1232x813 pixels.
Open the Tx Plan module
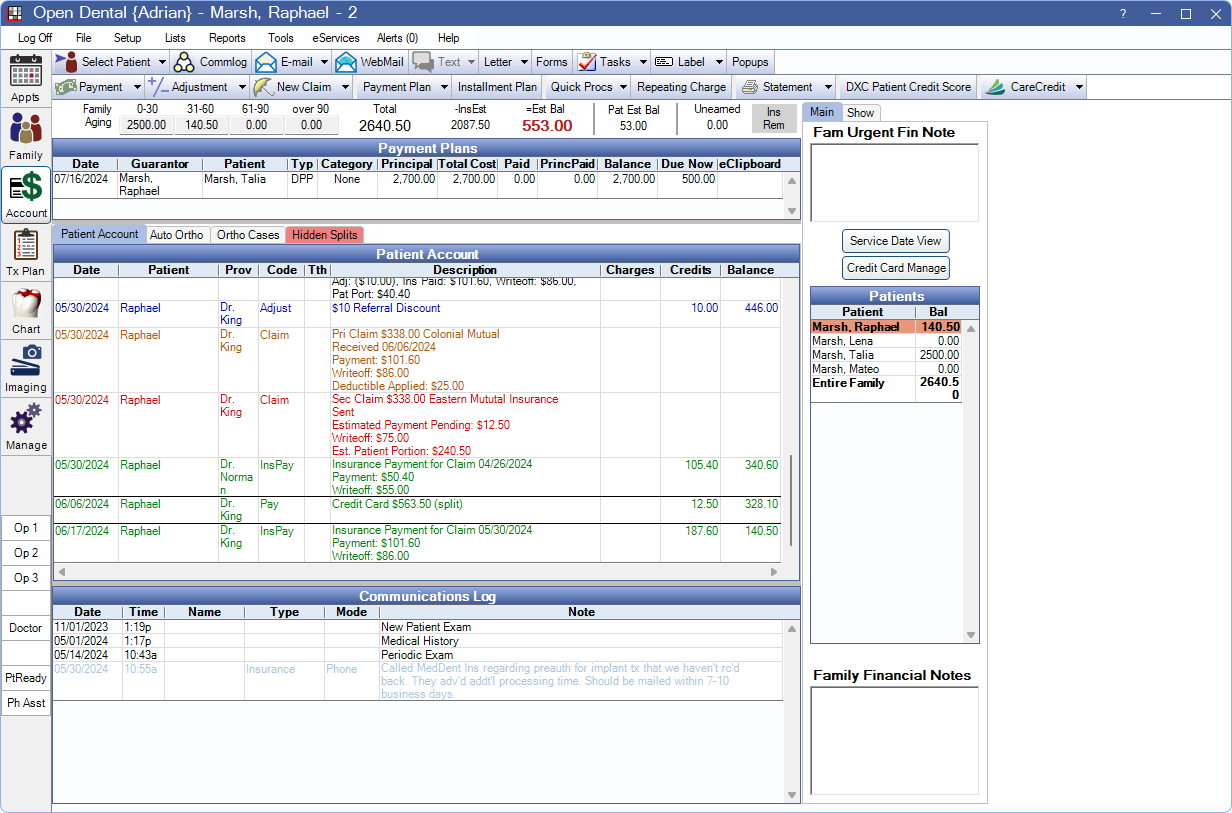26,253
